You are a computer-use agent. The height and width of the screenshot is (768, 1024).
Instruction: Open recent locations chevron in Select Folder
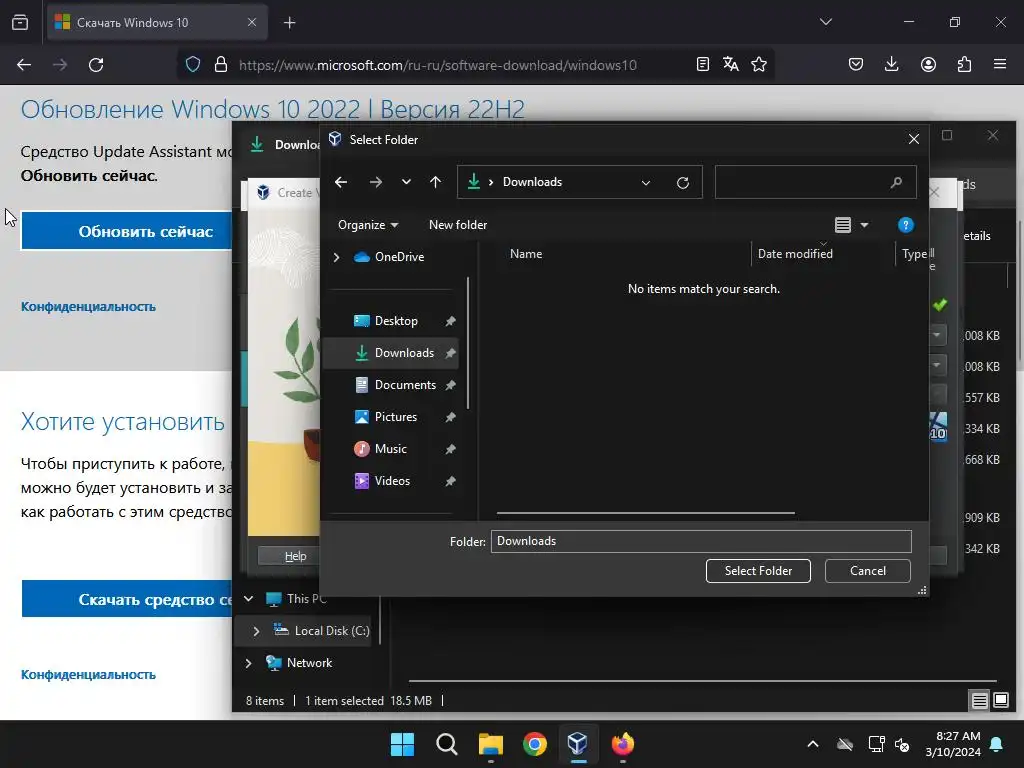point(406,182)
